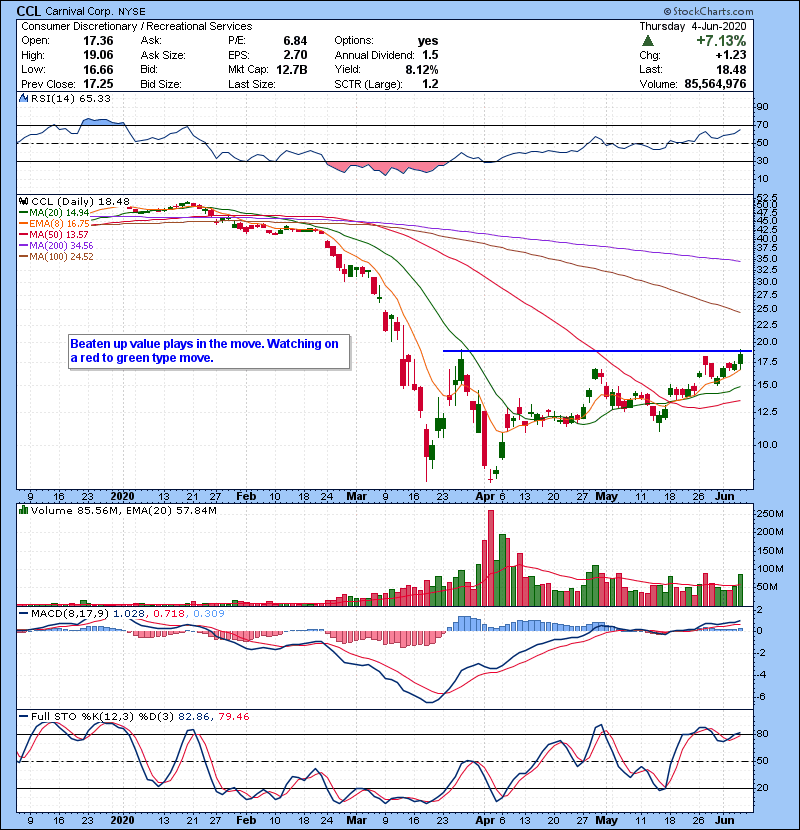Click the stochastic %D value 79.46
Image resolution: width=800 pixels, height=830 pixels.
click(233, 716)
